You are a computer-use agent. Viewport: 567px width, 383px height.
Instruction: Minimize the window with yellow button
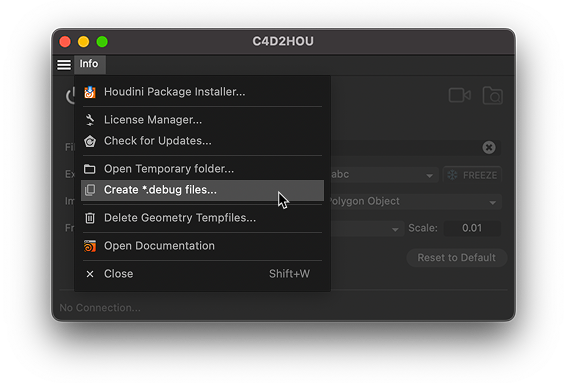click(84, 42)
